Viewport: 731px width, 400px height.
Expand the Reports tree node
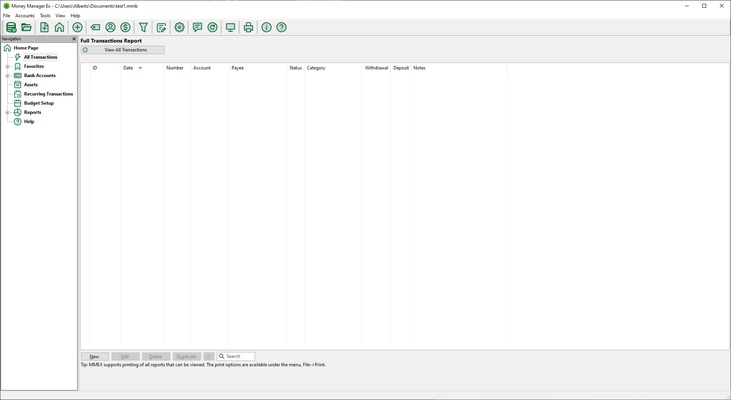pos(7,112)
